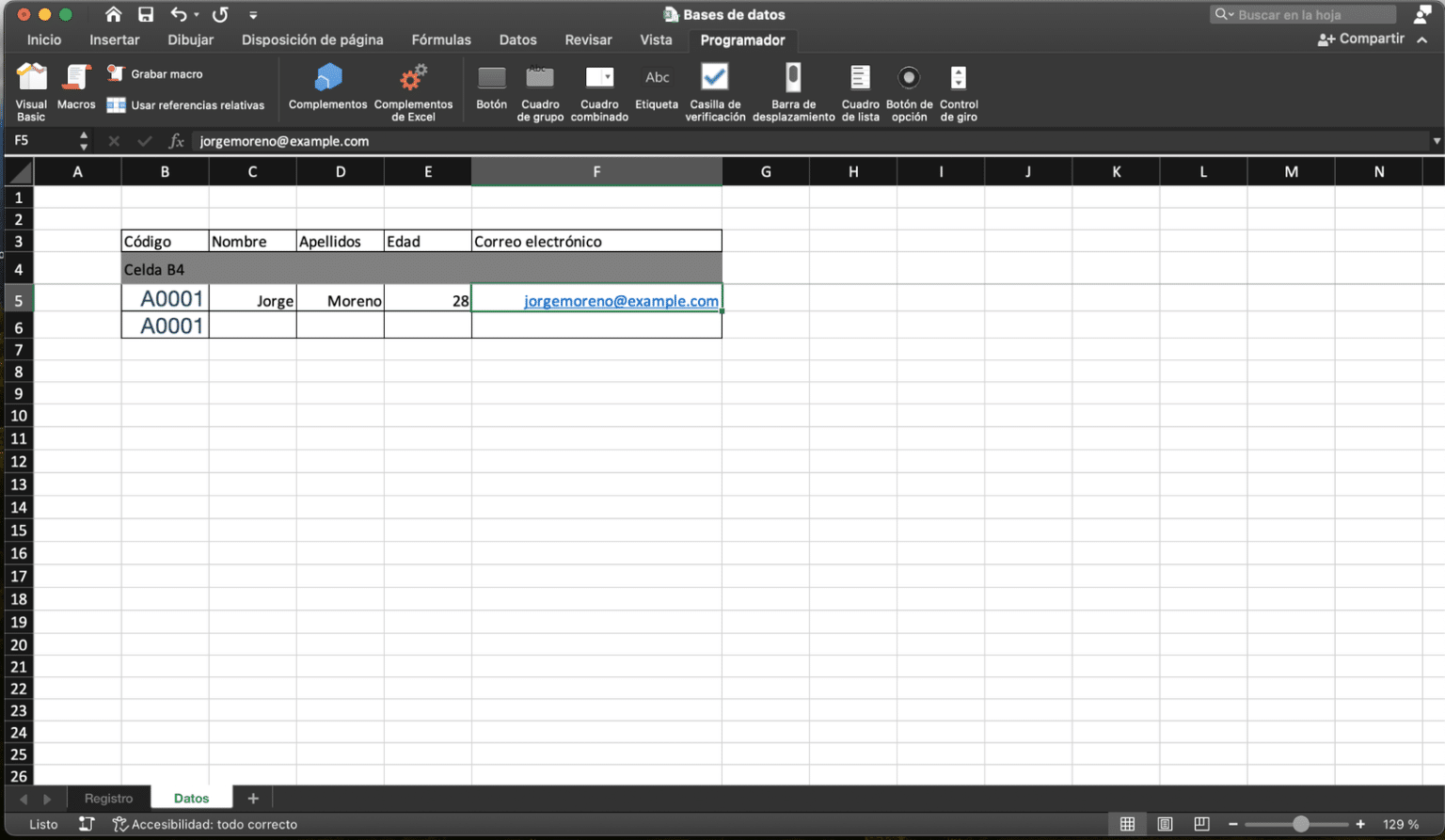Insert a Control de giro control
This screenshot has height=840, width=1445.
[959, 89]
